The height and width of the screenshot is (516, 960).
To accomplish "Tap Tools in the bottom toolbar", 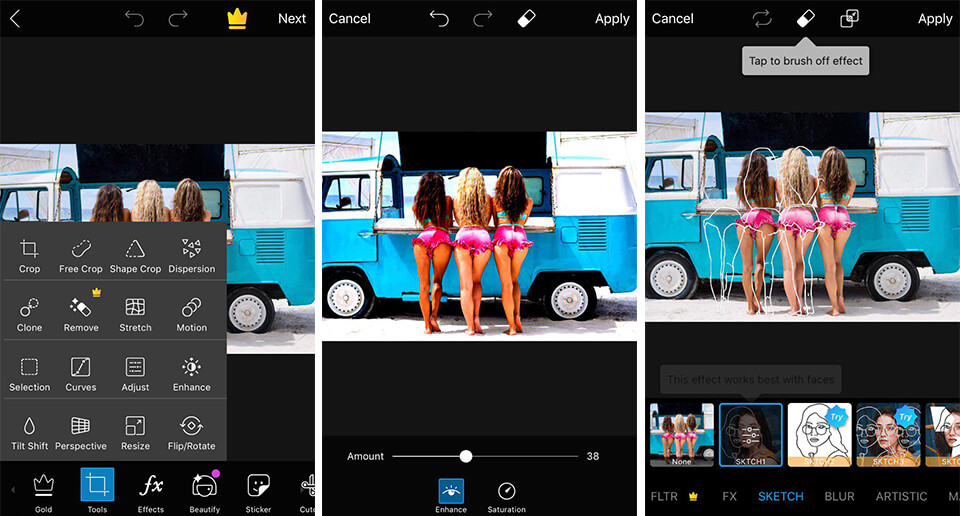I will (97, 491).
